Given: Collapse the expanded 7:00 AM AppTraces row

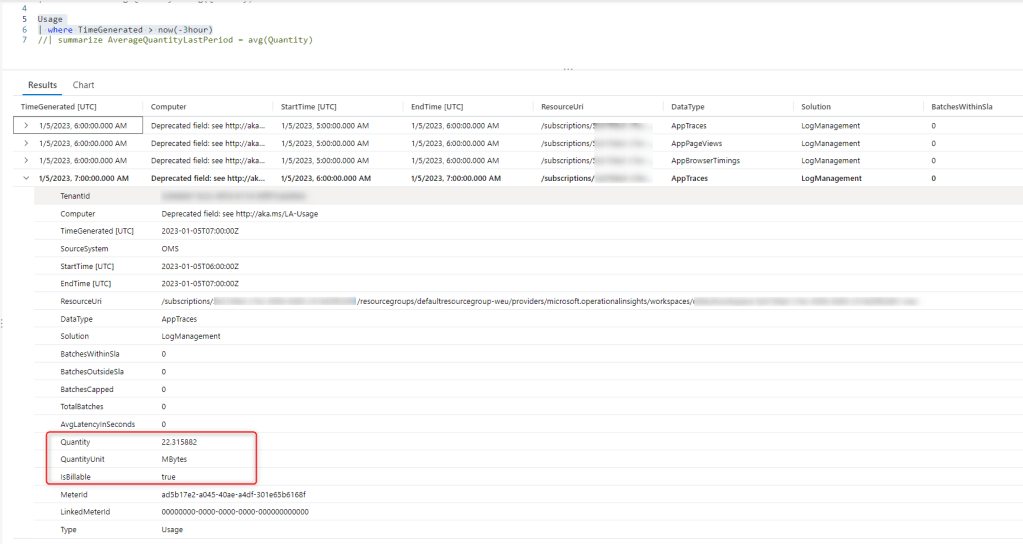Looking at the screenshot, I should (26, 178).
